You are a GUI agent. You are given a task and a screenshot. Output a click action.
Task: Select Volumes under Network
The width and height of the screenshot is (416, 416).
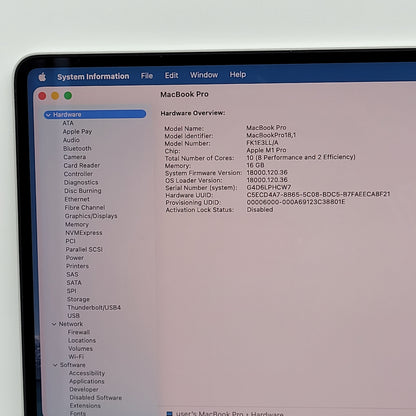[x=81, y=349]
